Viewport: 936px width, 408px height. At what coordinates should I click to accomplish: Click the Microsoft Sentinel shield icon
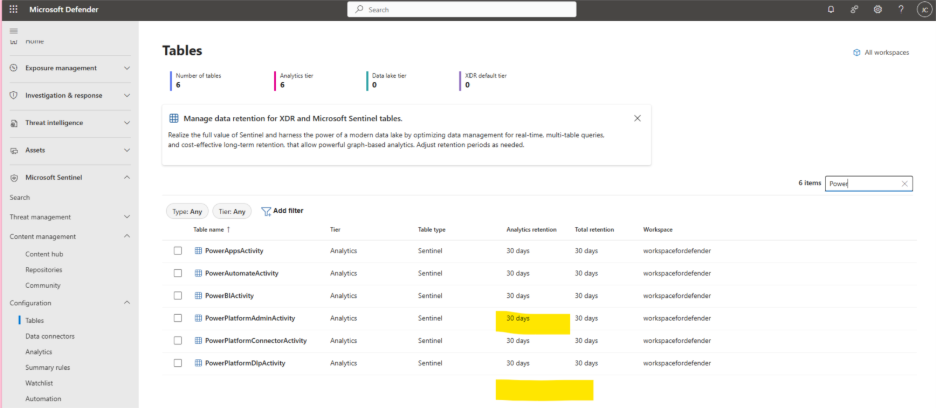coord(14,178)
